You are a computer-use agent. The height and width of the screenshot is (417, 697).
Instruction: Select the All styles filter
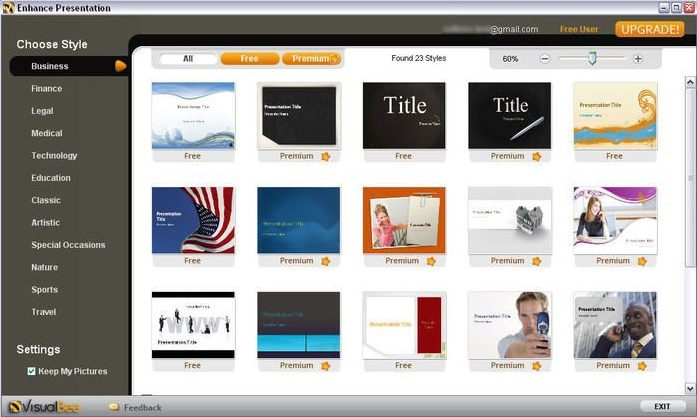click(x=188, y=59)
